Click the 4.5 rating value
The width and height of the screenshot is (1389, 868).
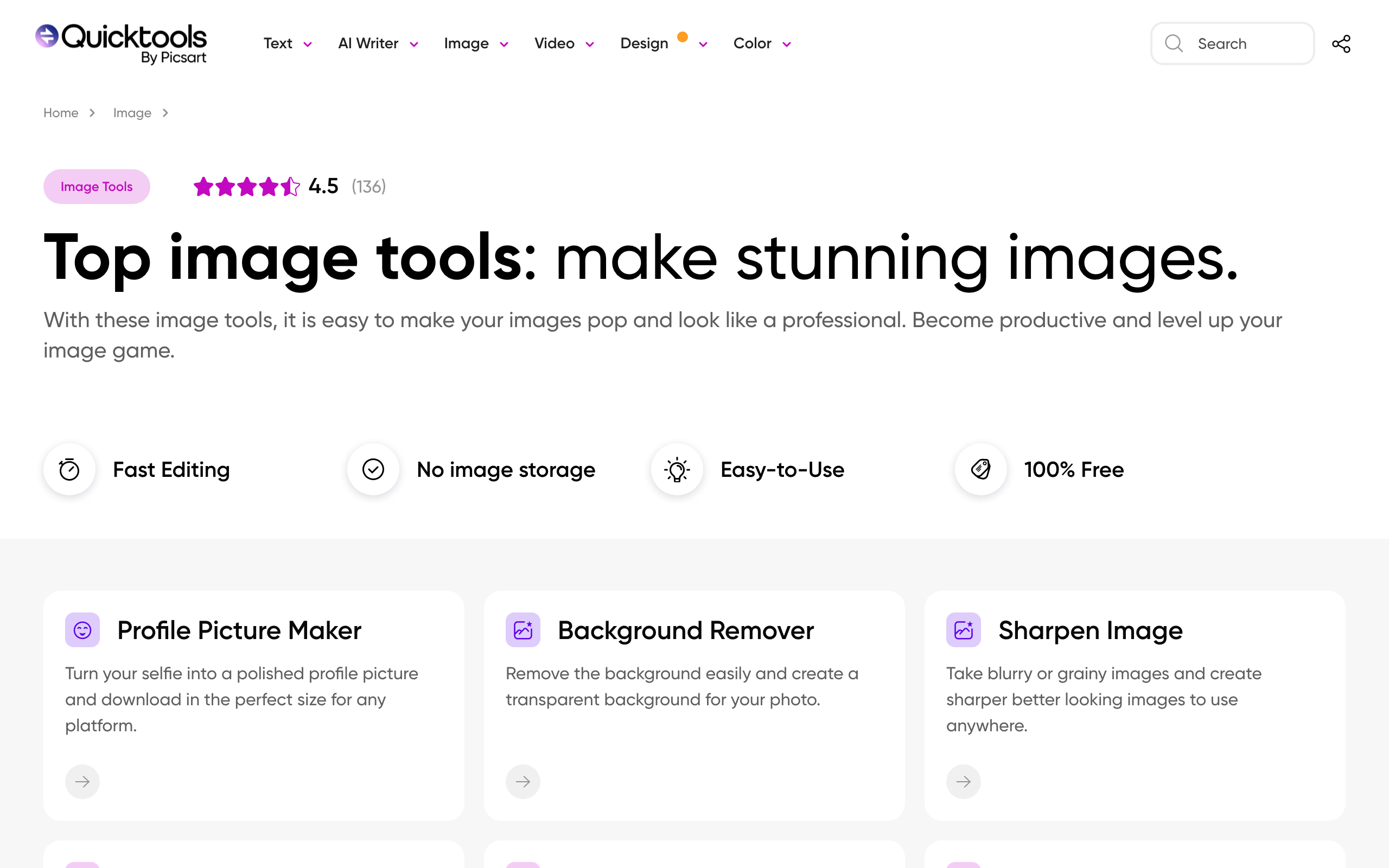323,186
